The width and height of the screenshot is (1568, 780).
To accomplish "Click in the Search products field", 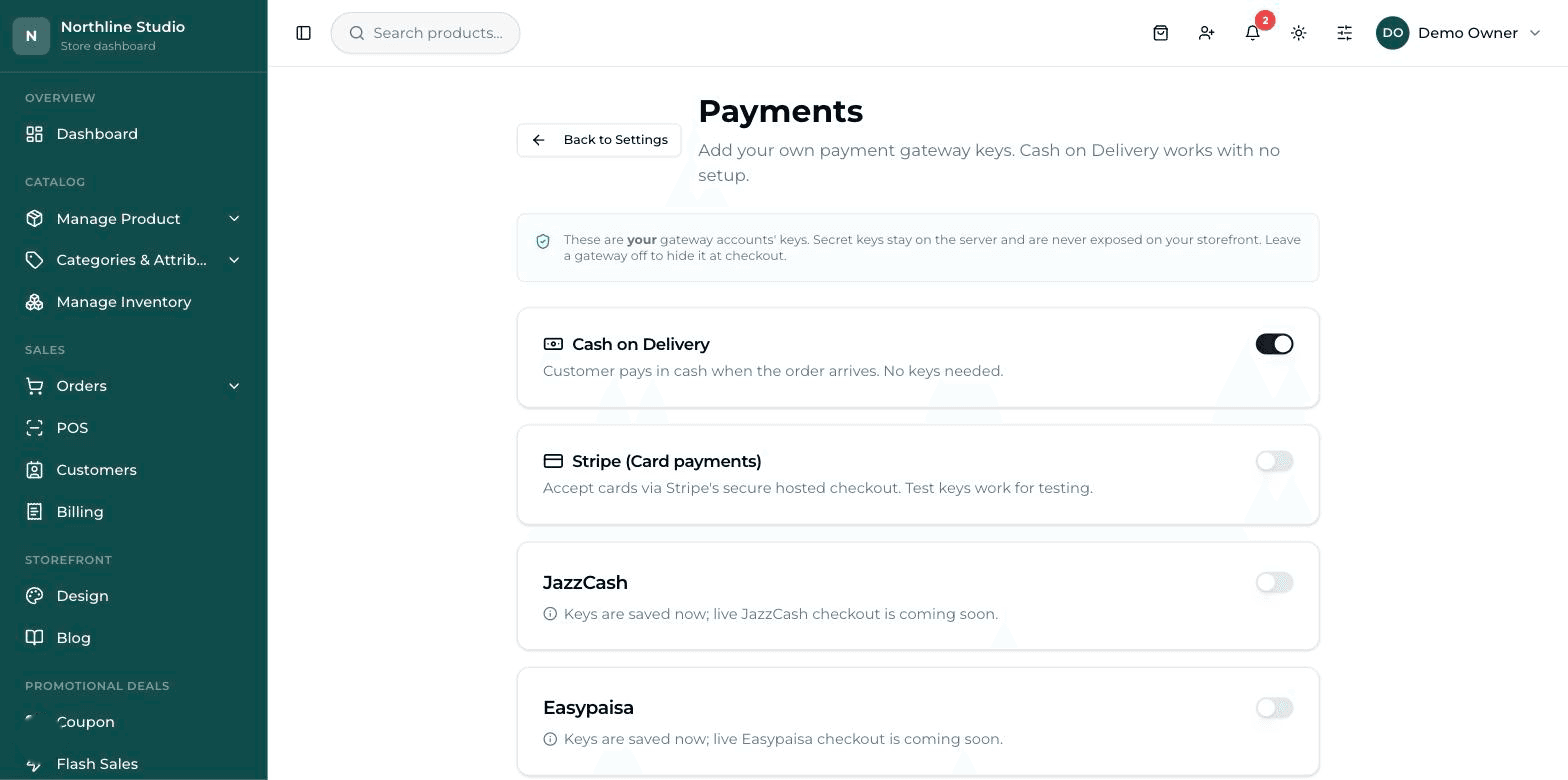I will click(x=425, y=33).
